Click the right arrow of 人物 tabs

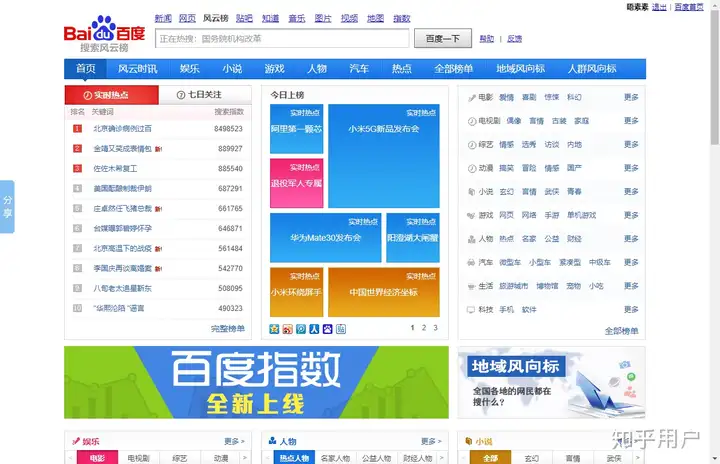tap(442, 458)
